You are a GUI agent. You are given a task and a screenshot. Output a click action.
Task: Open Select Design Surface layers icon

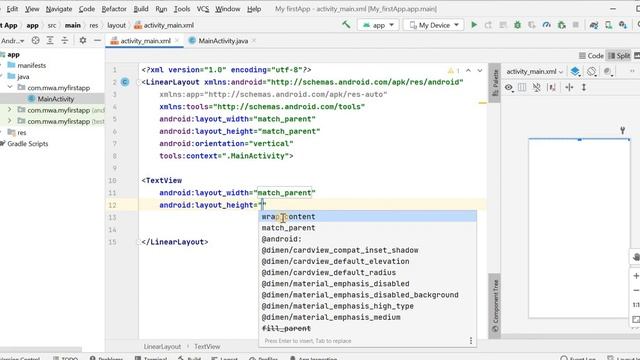point(576,71)
